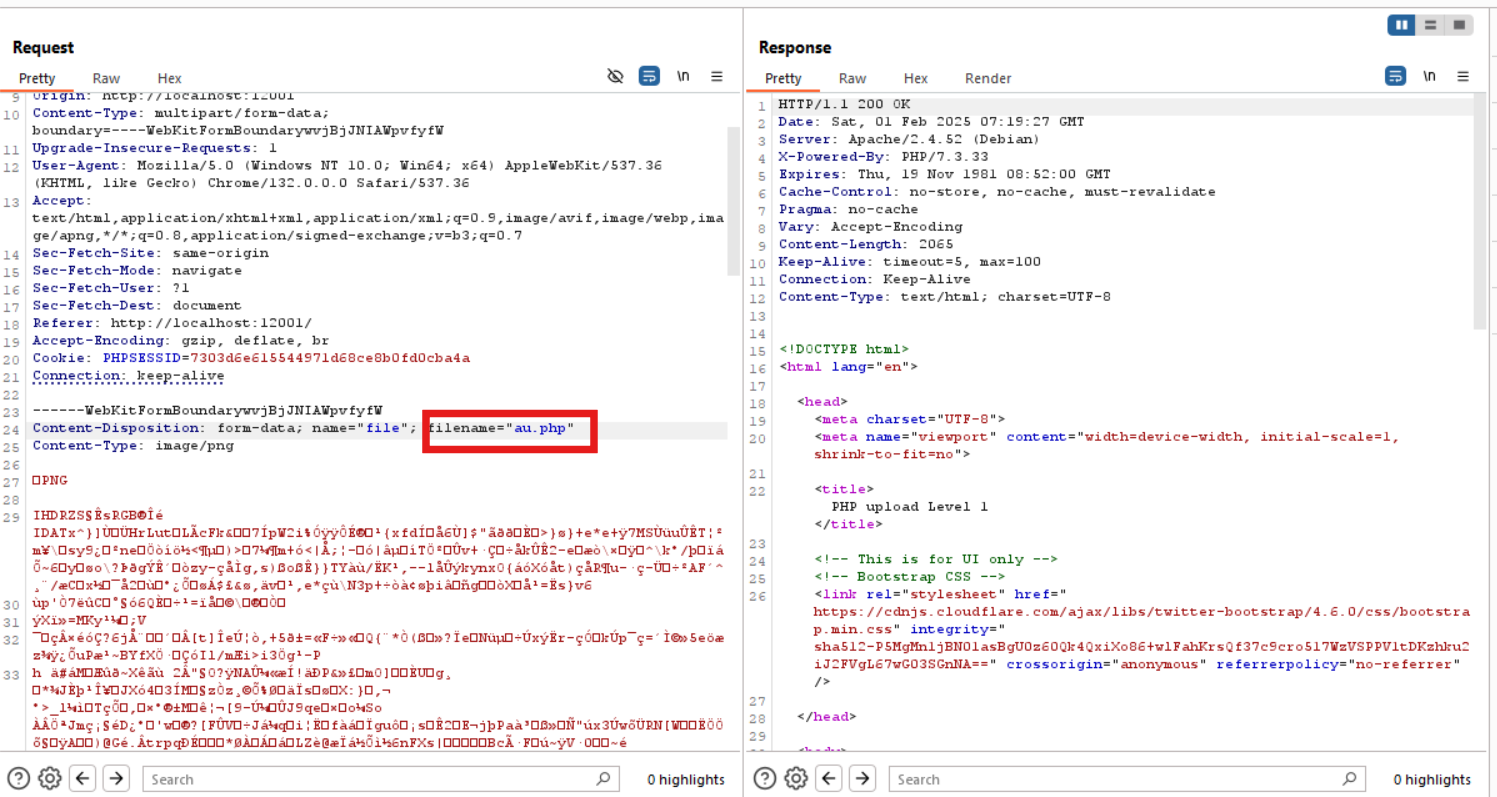This screenshot has height=797, width=1497.
Task: Switch to top-bottom stacked layout view
Action: (1431, 25)
